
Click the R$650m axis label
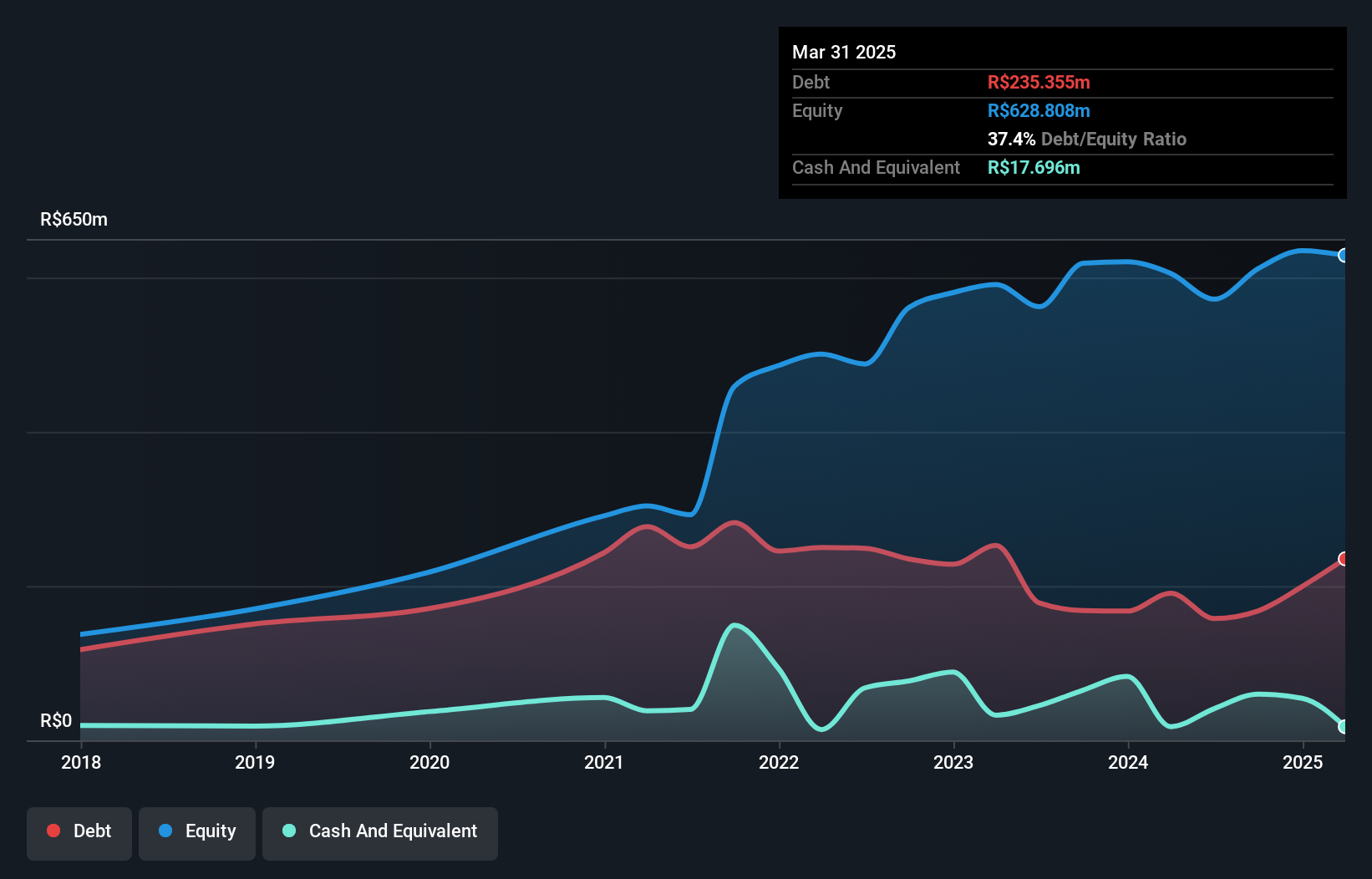(x=73, y=219)
